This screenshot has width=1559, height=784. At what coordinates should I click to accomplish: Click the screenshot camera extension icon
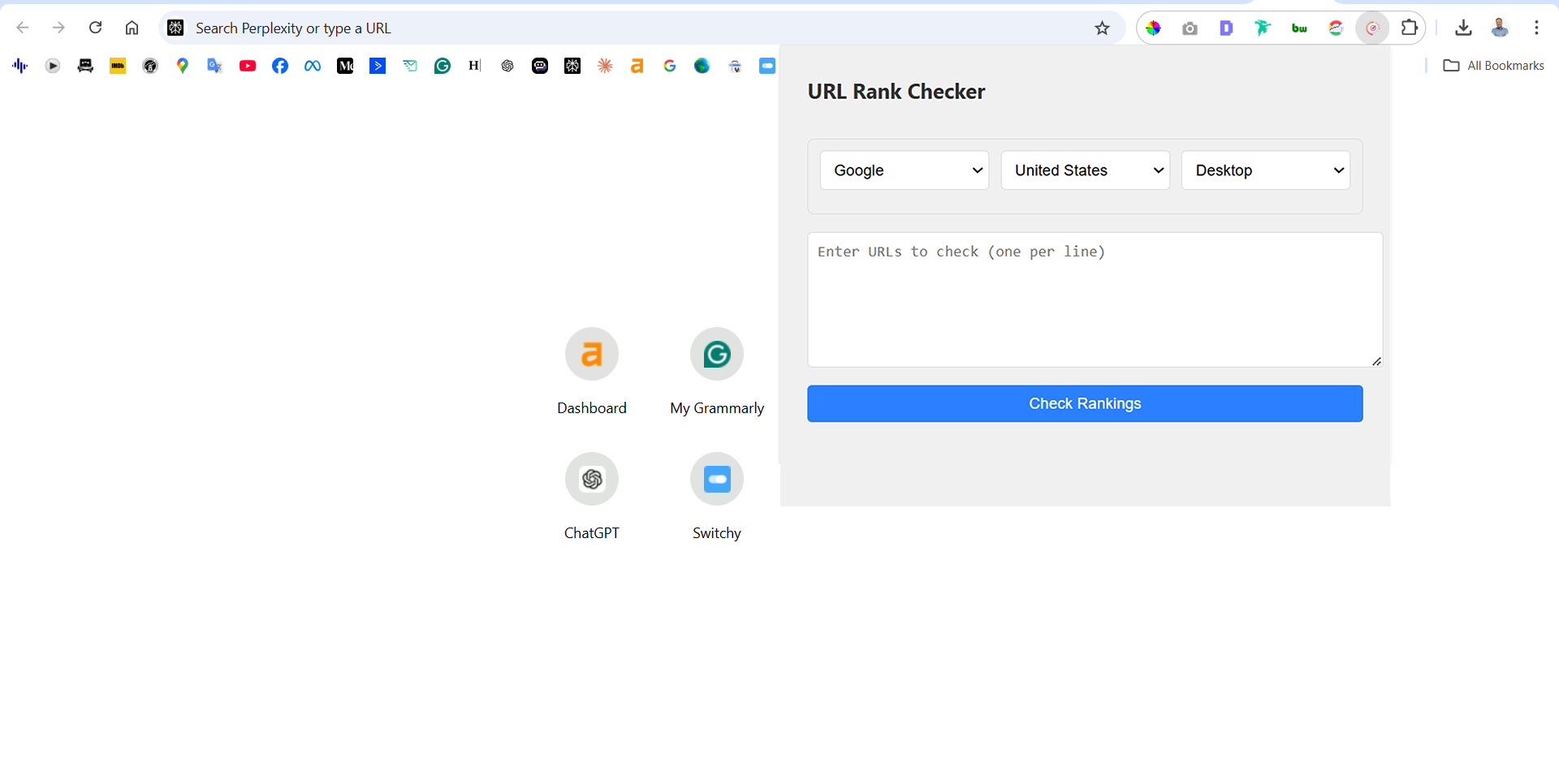tap(1190, 28)
